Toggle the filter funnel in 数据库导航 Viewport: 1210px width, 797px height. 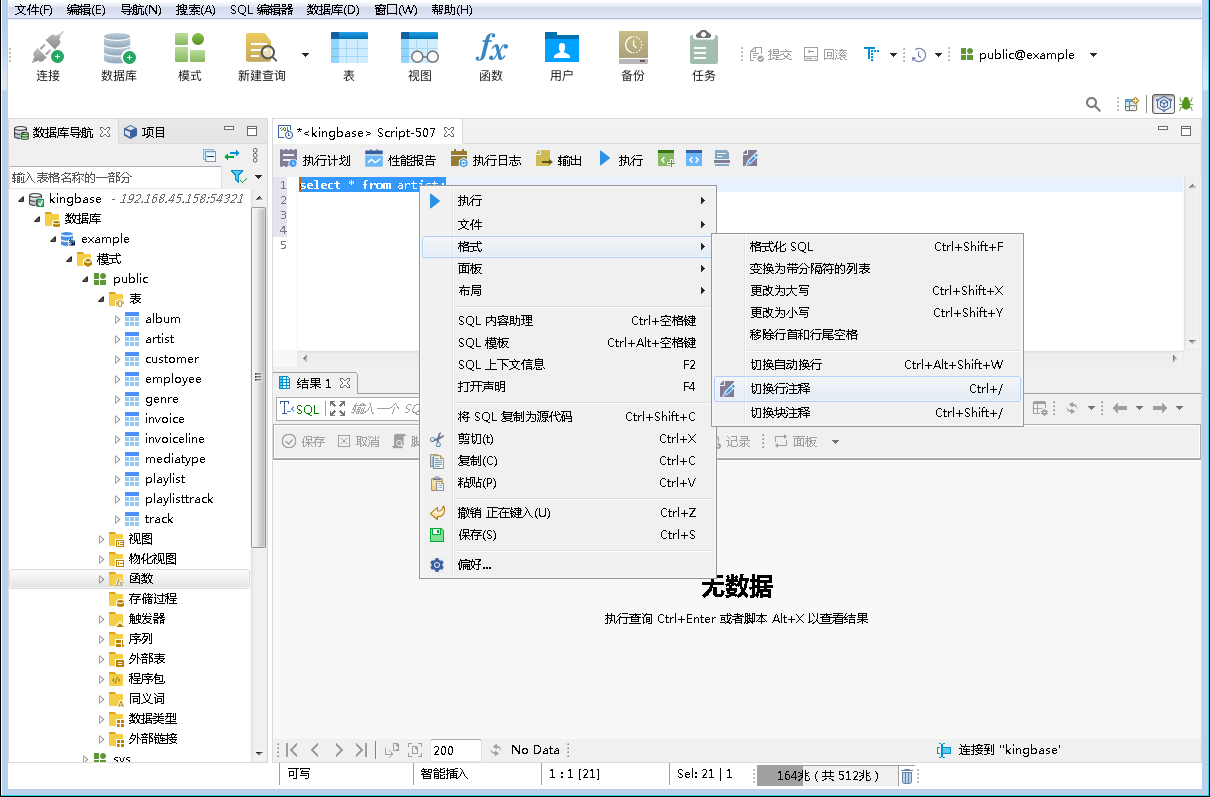[x=239, y=174]
